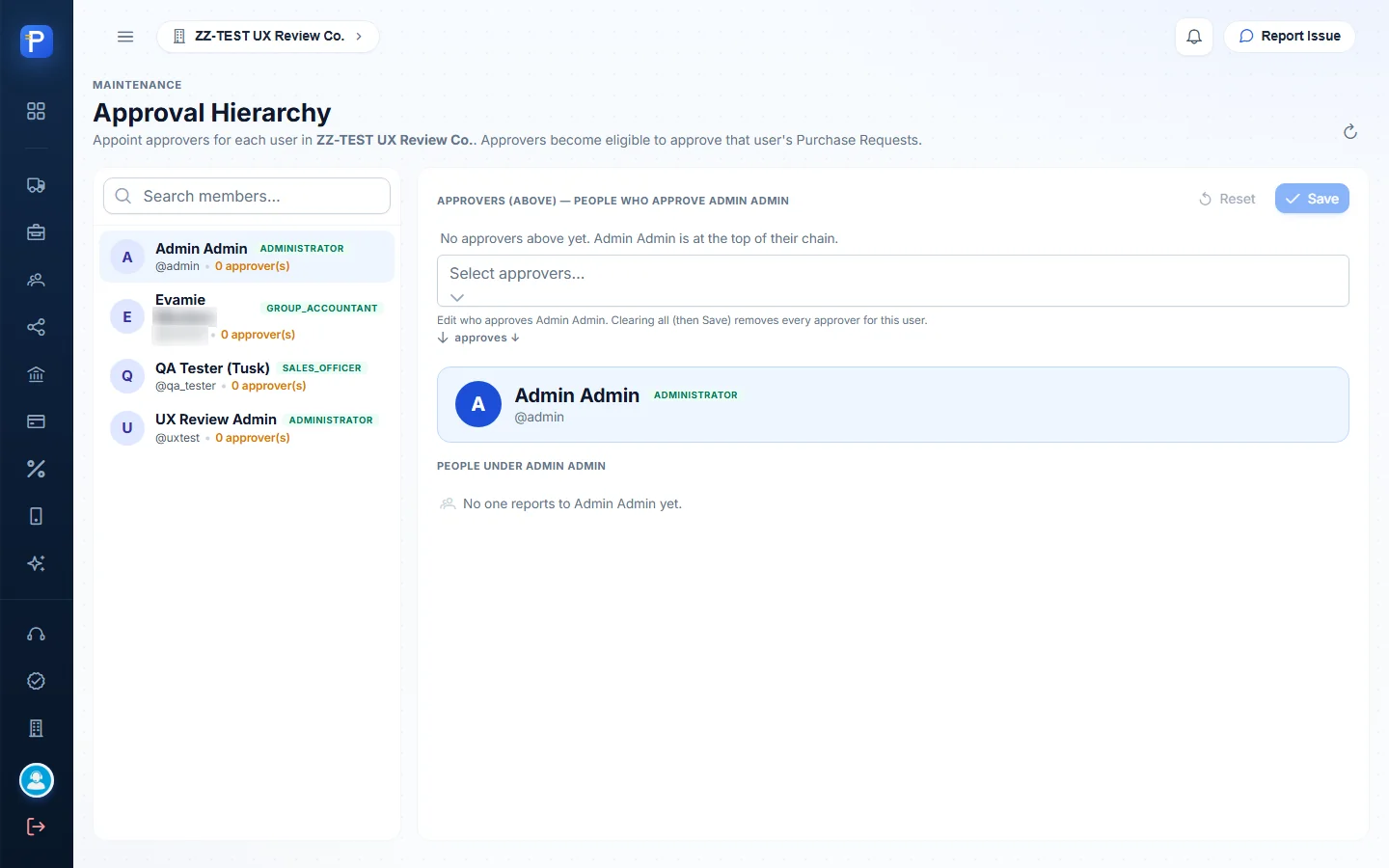
Task: Click the Report Issue button
Action: click(1290, 37)
